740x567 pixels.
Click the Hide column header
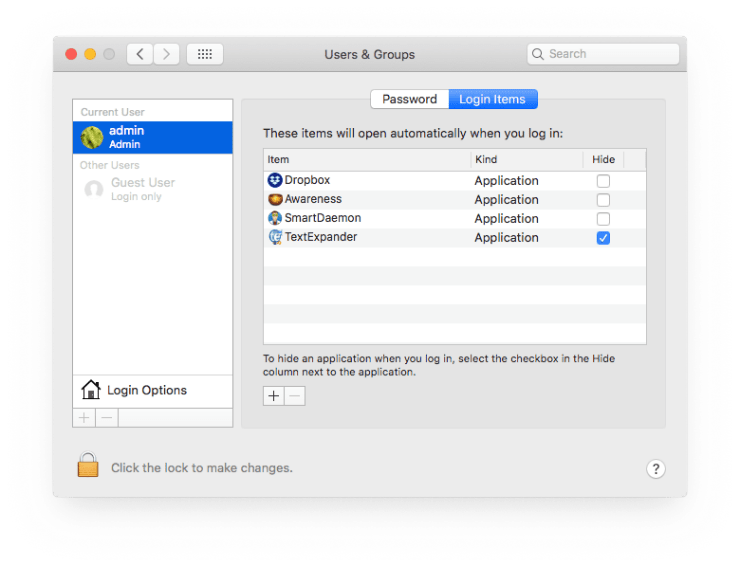pyautogui.click(x=604, y=160)
